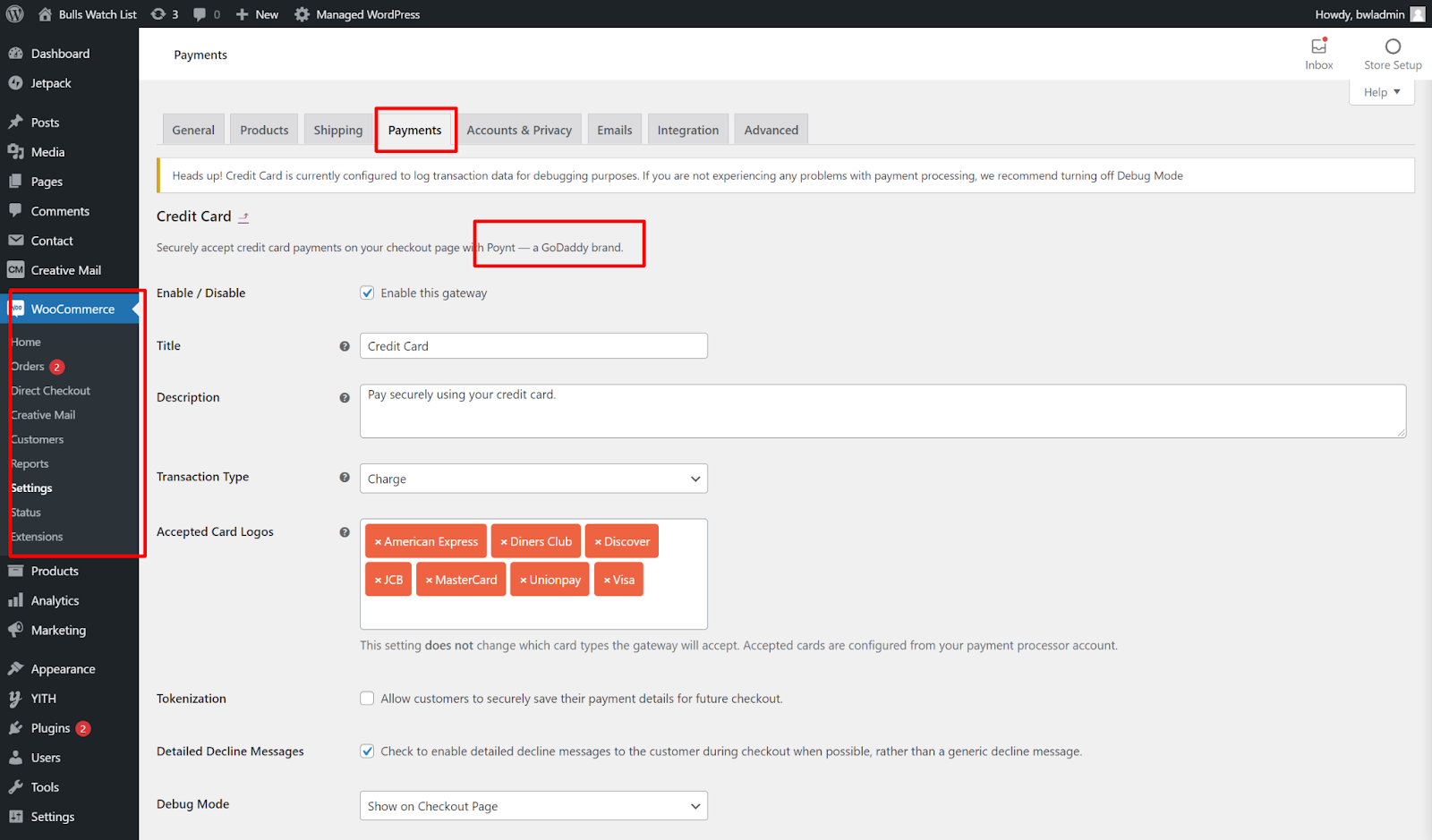Click the Contact envelope icon
The image size is (1432, 840).
click(15, 241)
